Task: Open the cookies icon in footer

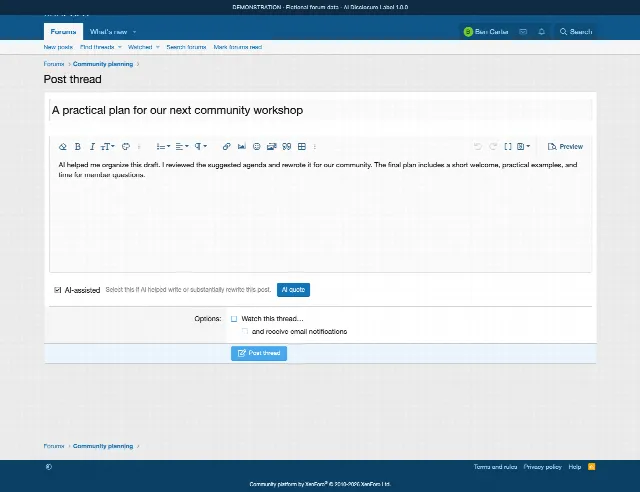Action: (49, 467)
